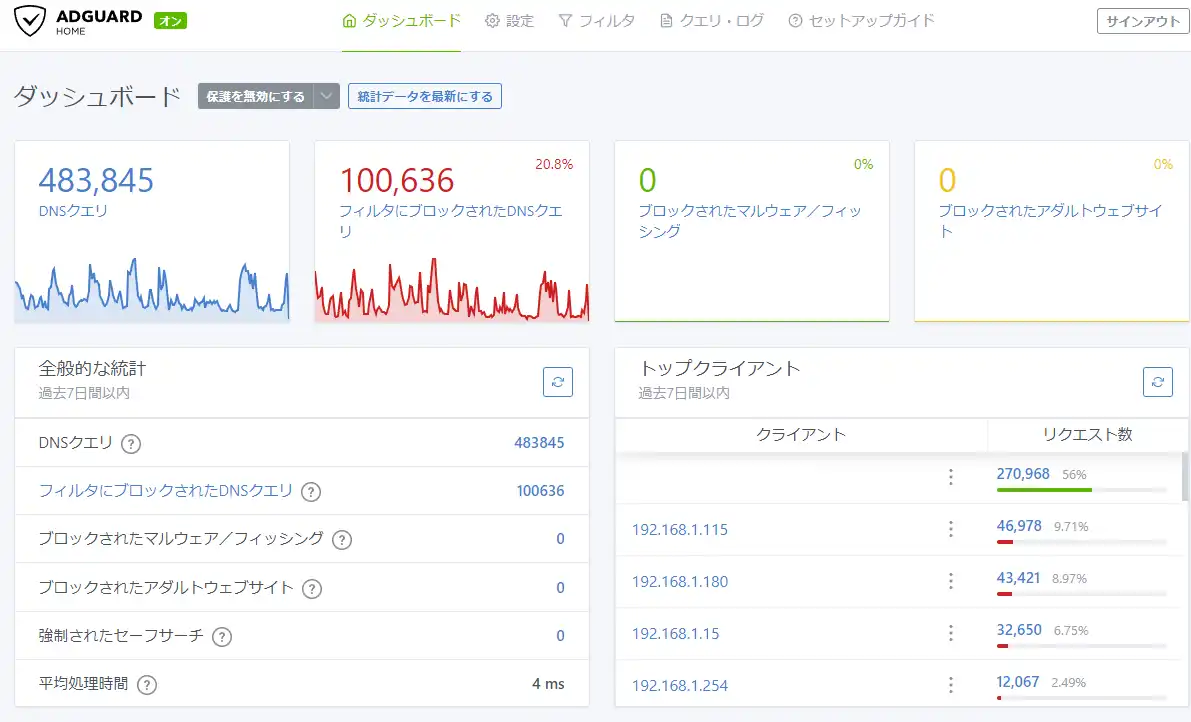This screenshot has height=722, width=1191.
Task: Click the blue DNS queries graph
Action: coord(152,290)
